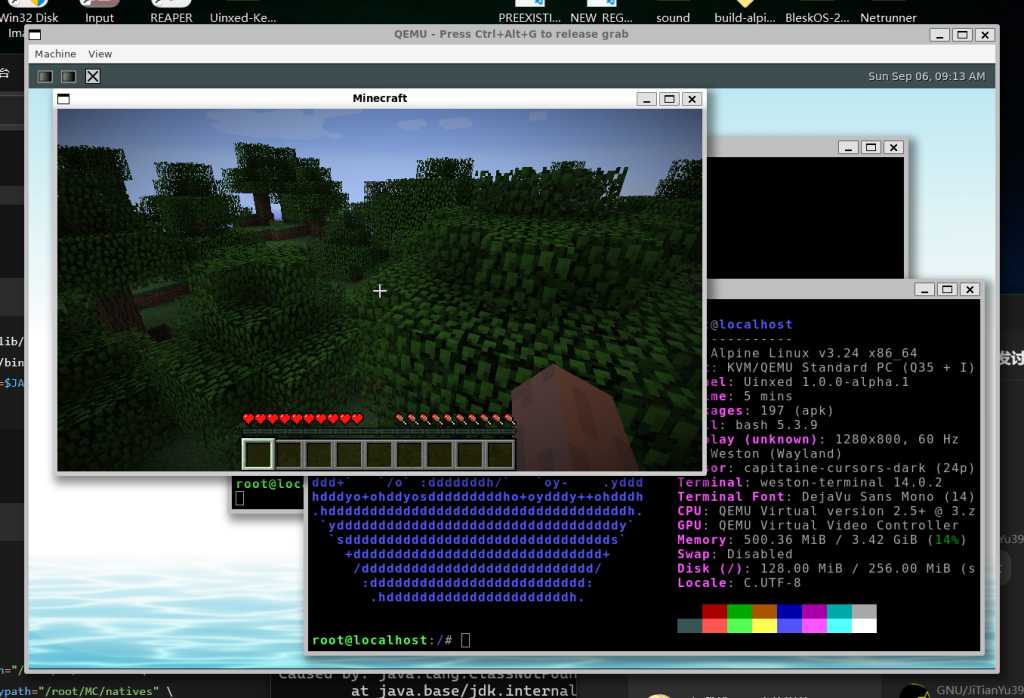Click the Minecraft experience bar above hotbar

coord(379,431)
